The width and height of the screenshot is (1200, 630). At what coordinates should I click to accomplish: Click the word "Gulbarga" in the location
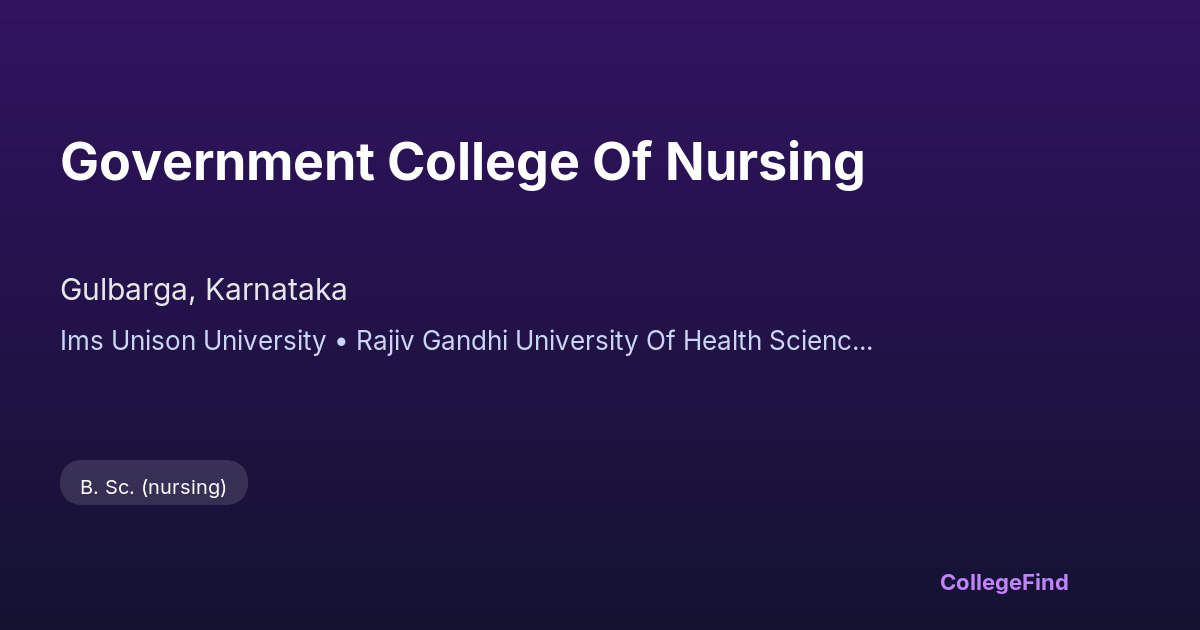click(127, 290)
